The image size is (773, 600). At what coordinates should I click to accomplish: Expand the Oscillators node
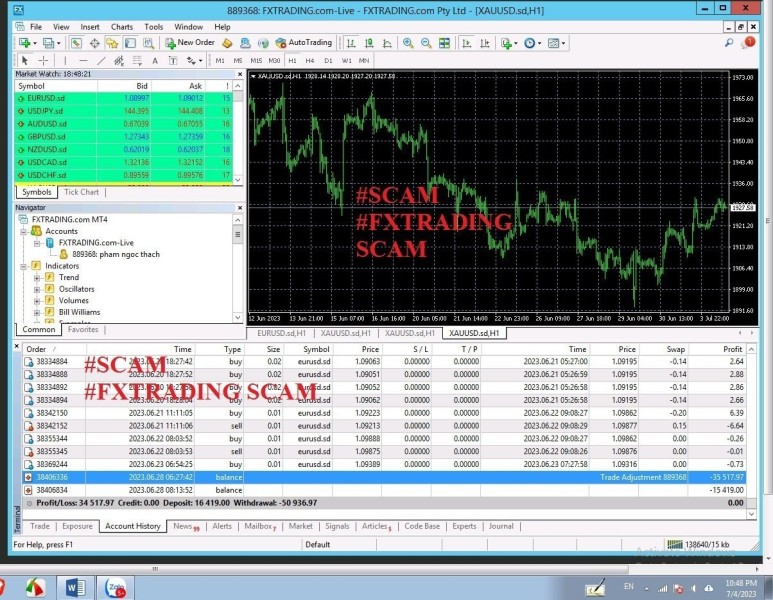pos(37,289)
